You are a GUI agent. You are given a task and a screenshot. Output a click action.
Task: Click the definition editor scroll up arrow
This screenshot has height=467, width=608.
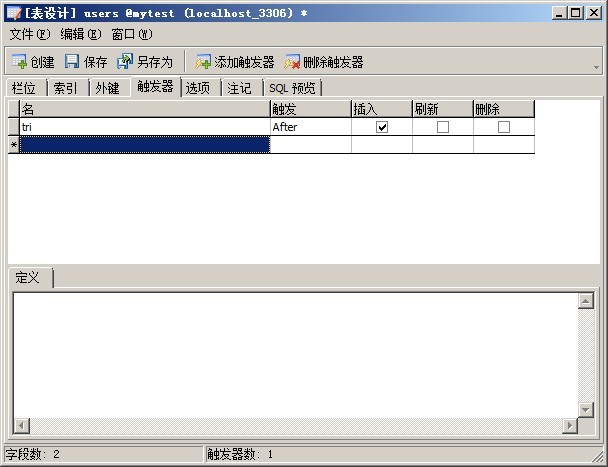(586, 301)
